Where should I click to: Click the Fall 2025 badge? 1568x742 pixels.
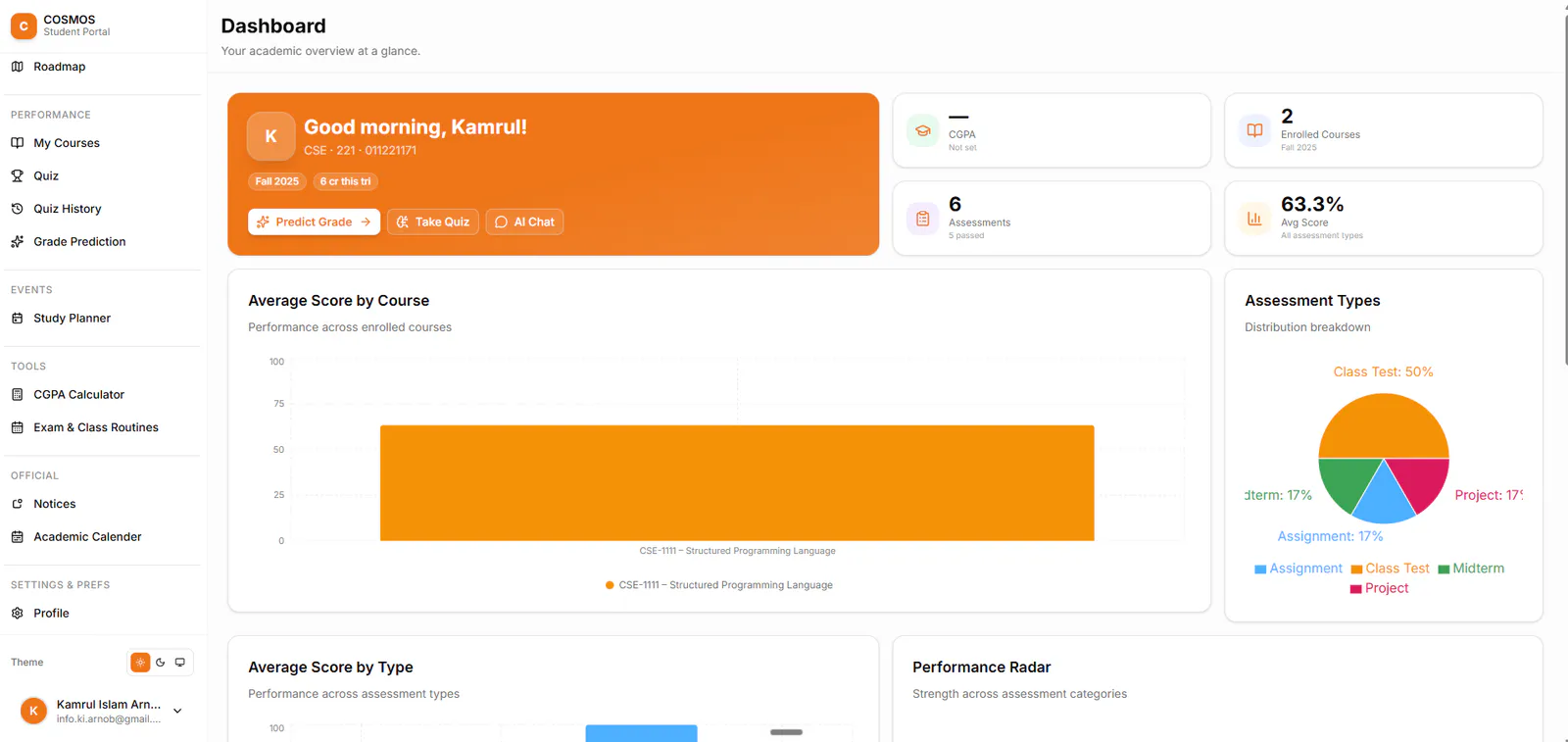[277, 181]
